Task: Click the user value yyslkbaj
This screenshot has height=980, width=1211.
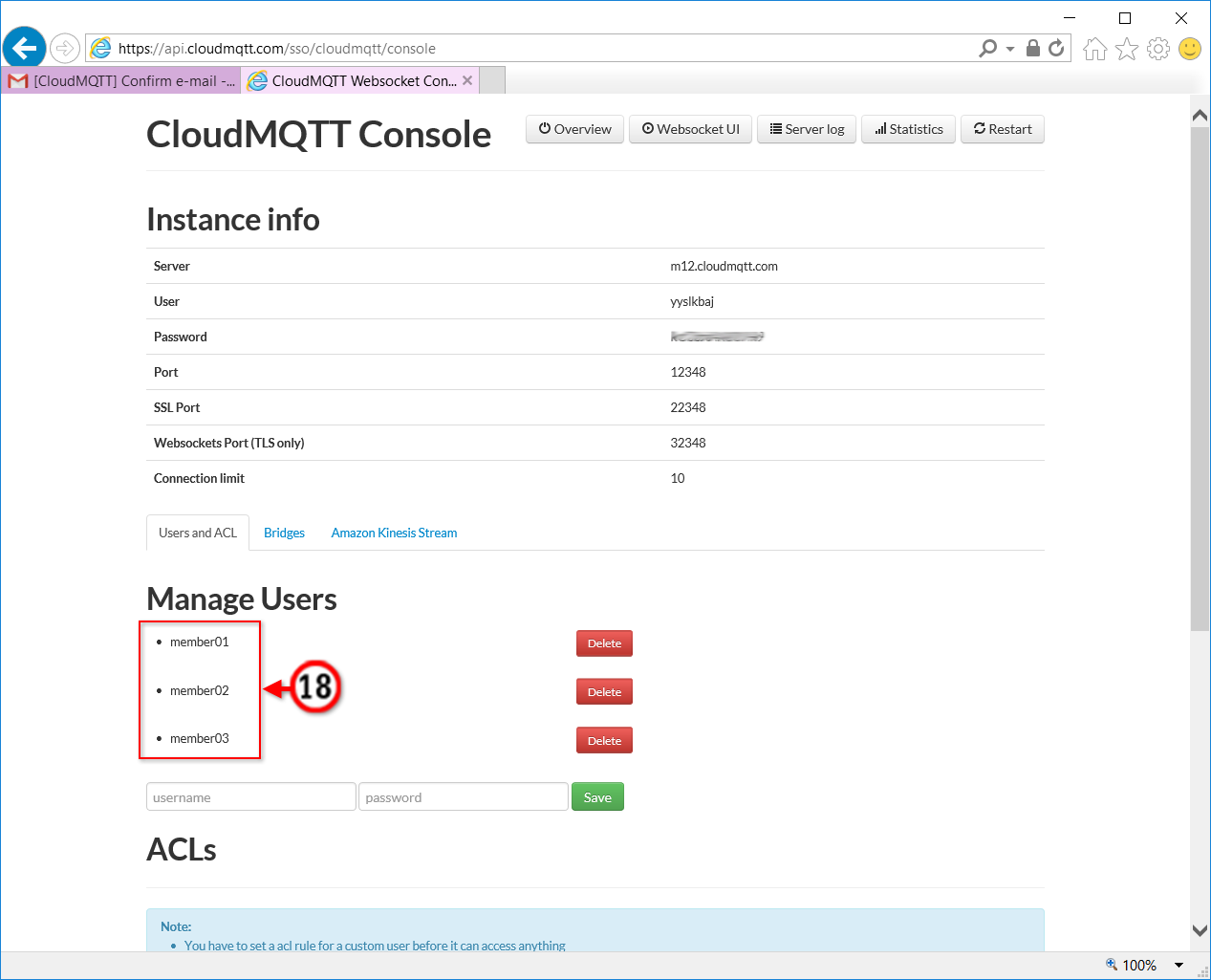Action: 692,302
